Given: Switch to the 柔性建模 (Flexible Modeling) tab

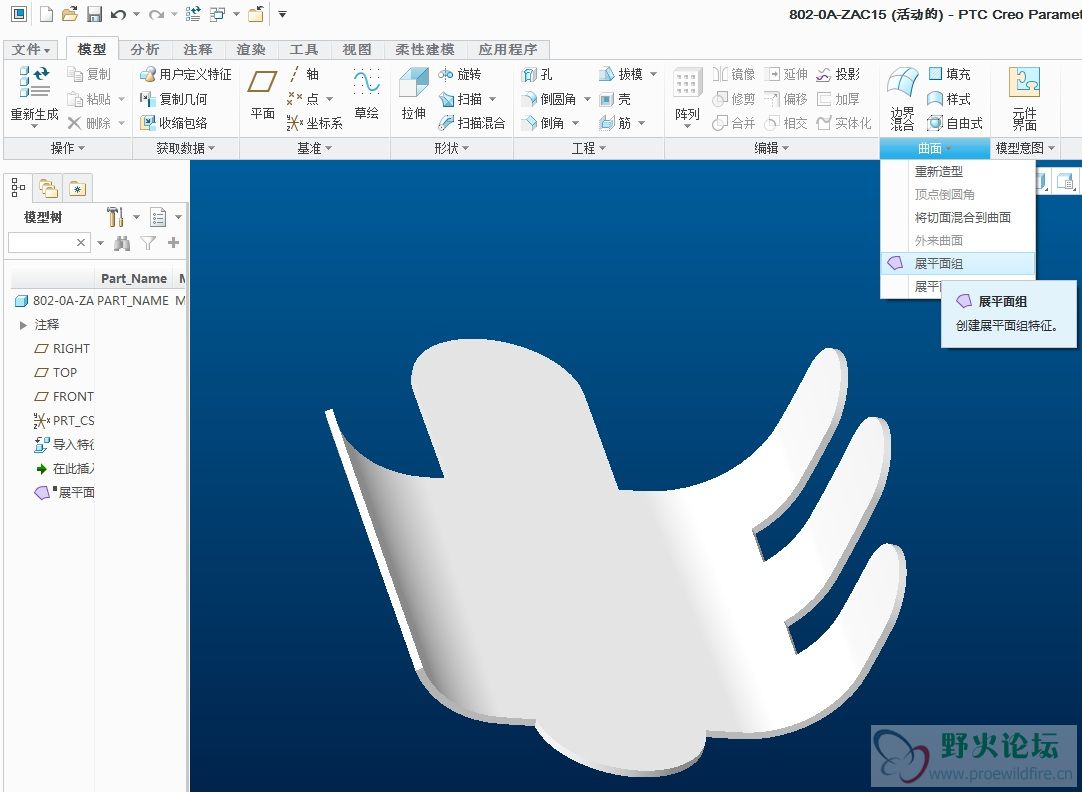Looking at the screenshot, I should coord(424,49).
